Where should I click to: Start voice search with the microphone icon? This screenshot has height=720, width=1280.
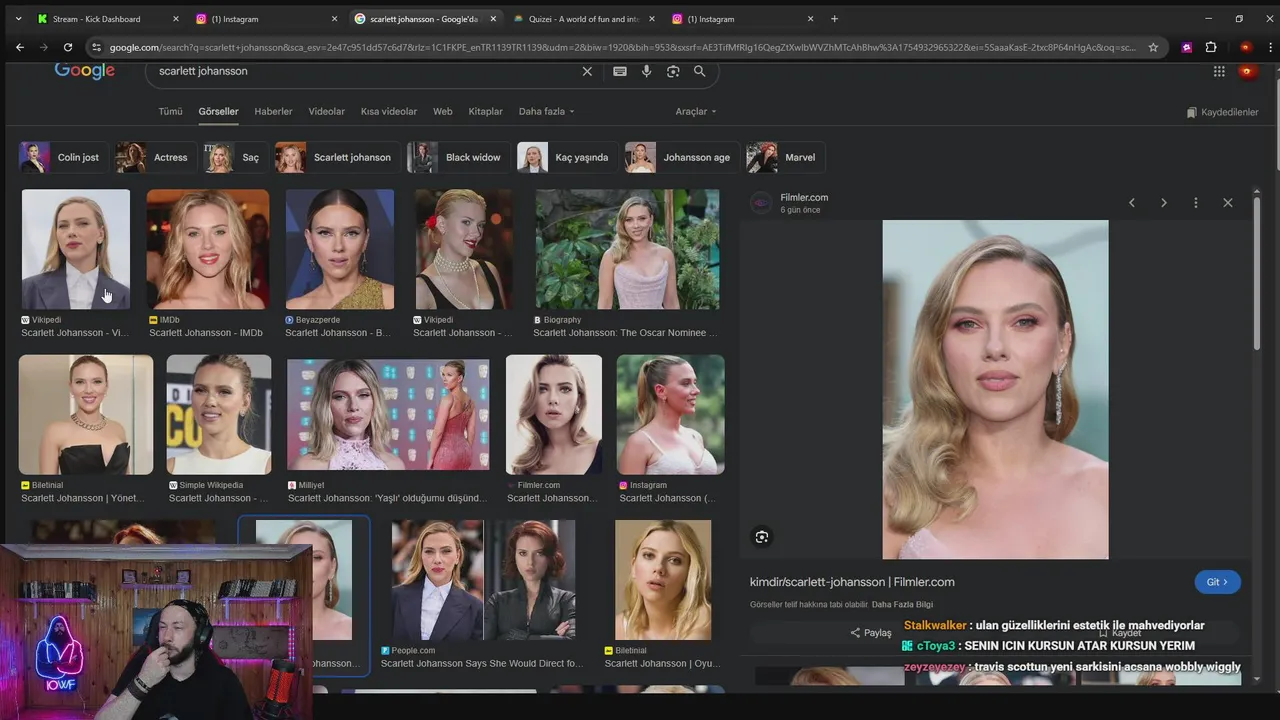pos(647,71)
